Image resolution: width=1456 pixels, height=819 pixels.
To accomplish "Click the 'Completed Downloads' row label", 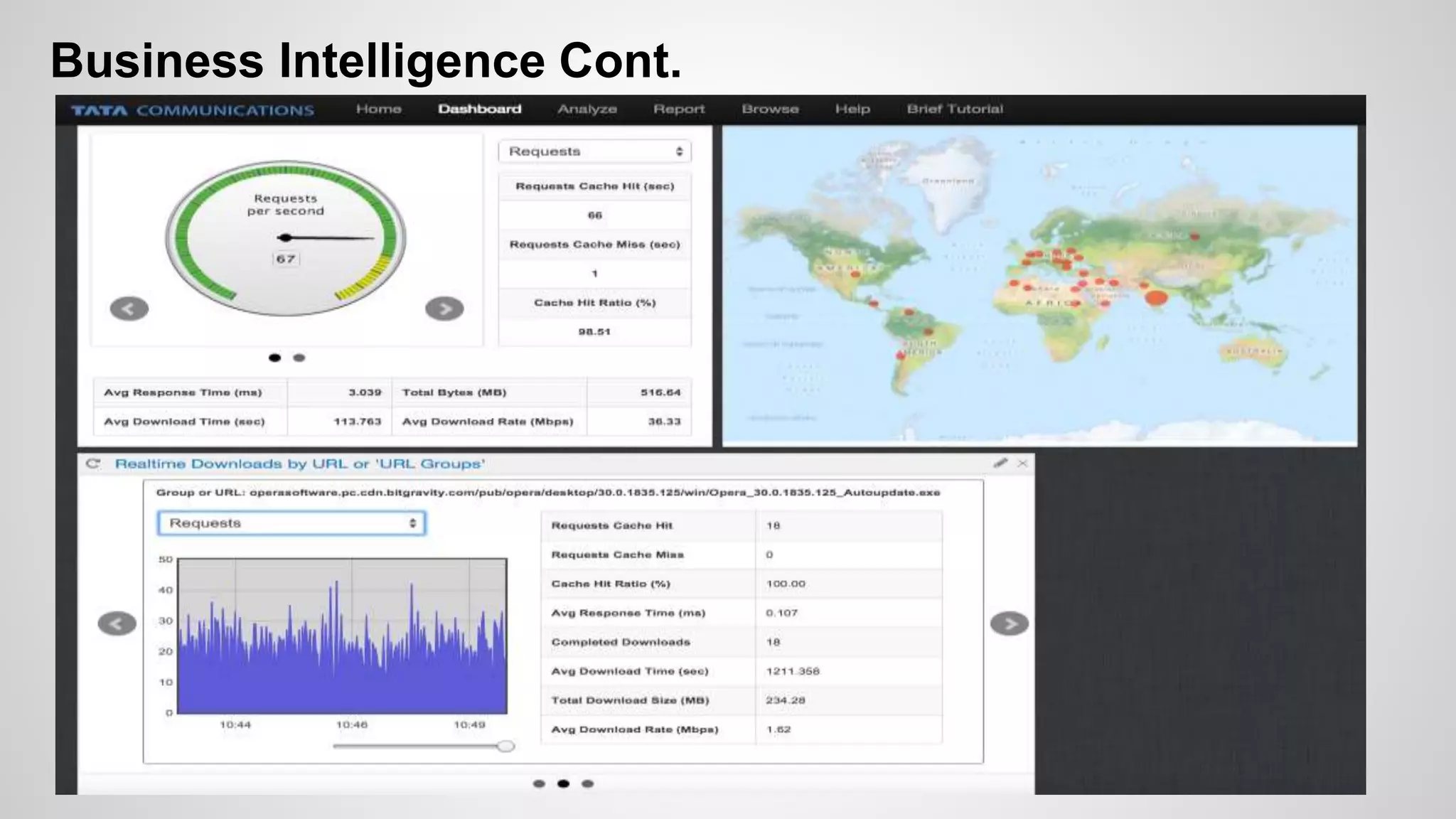I will pyautogui.click(x=621, y=642).
